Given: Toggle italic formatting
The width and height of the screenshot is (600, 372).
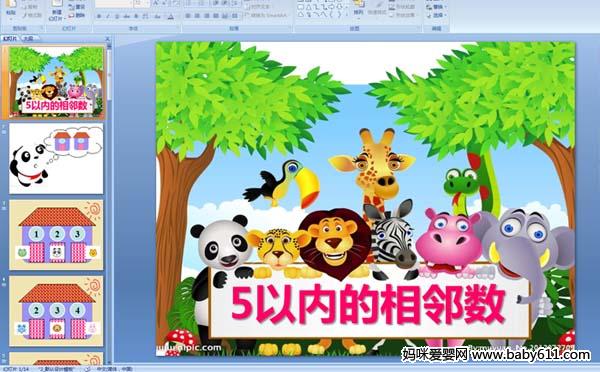Looking at the screenshot, I should pyautogui.click(x=108, y=16).
